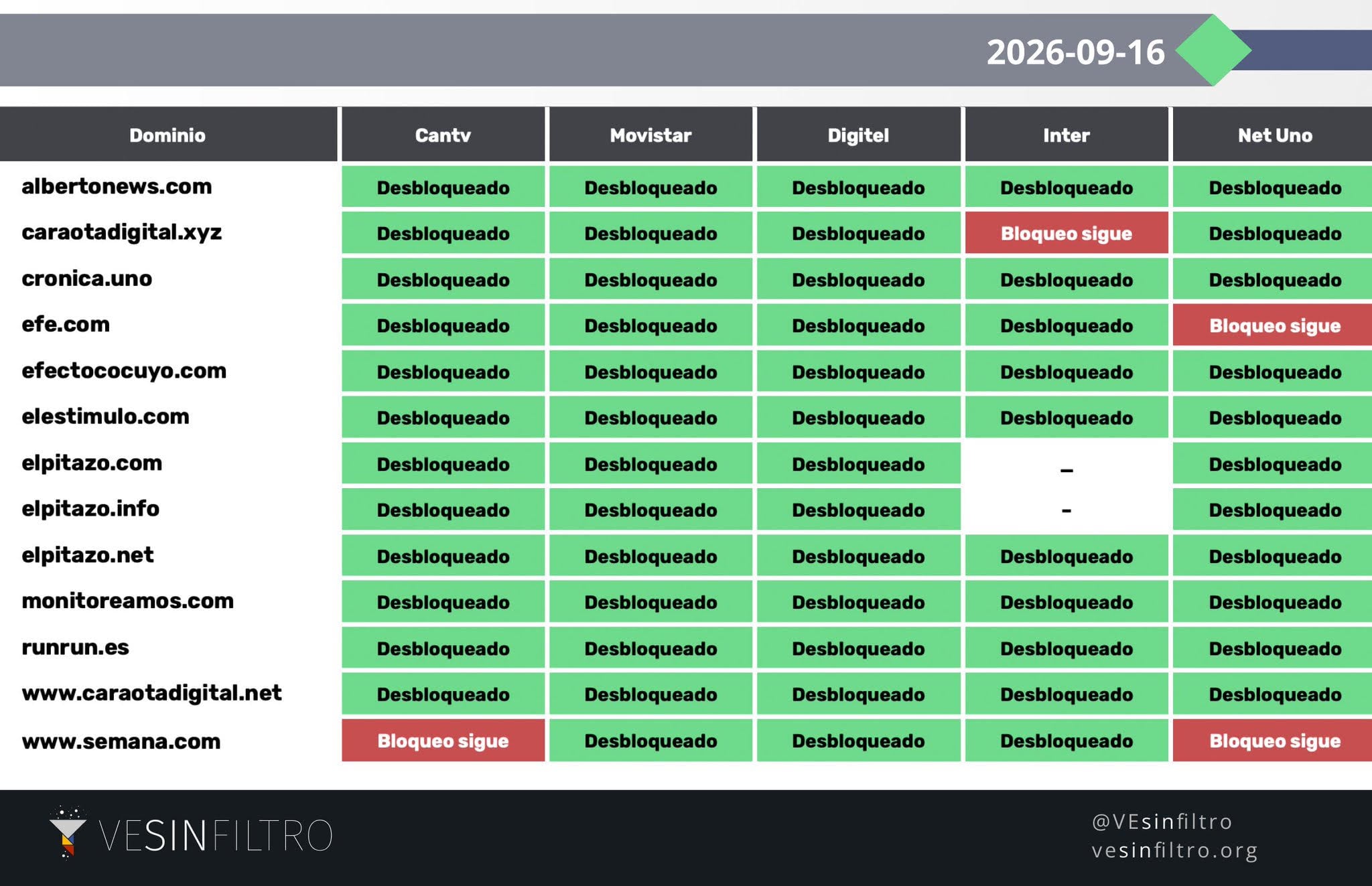Click the Net Uno column header

tap(1273, 135)
